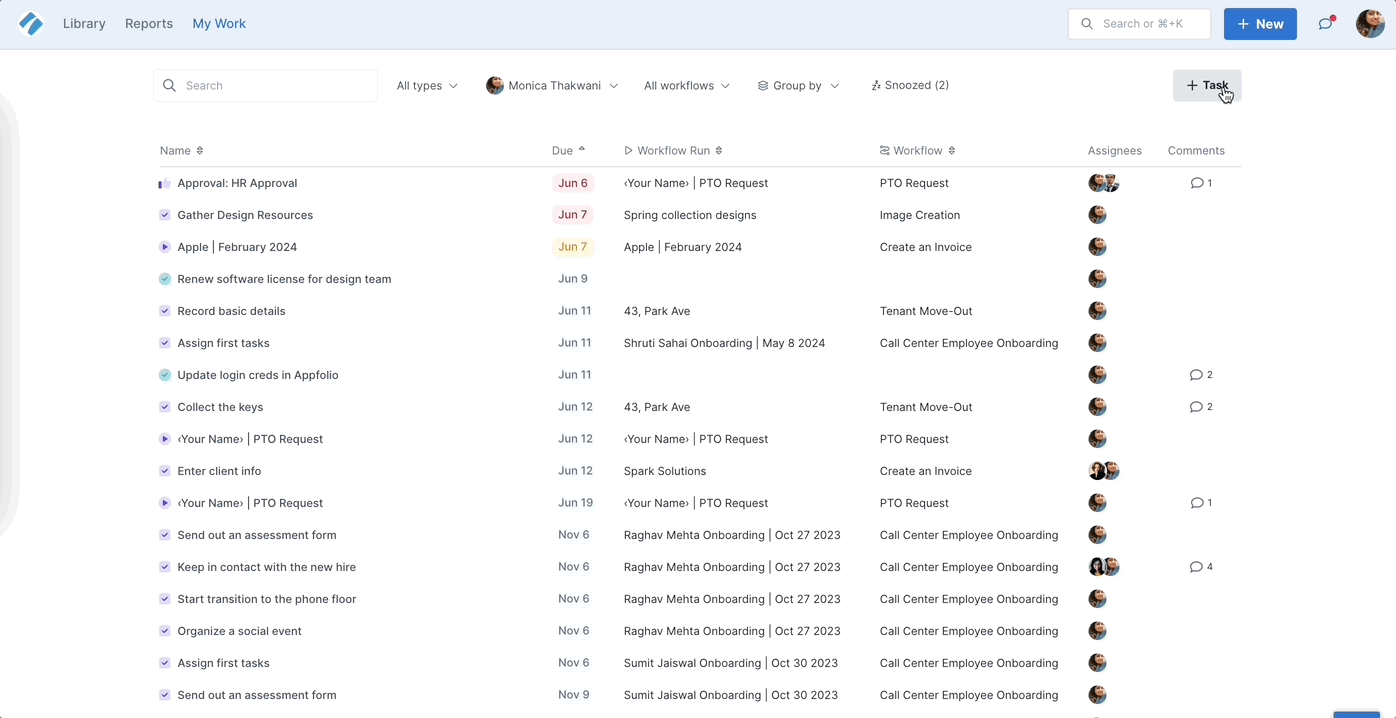Click the Snoozed (2) filter
Viewport: 1396px width, 718px height.
[x=910, y=85]
